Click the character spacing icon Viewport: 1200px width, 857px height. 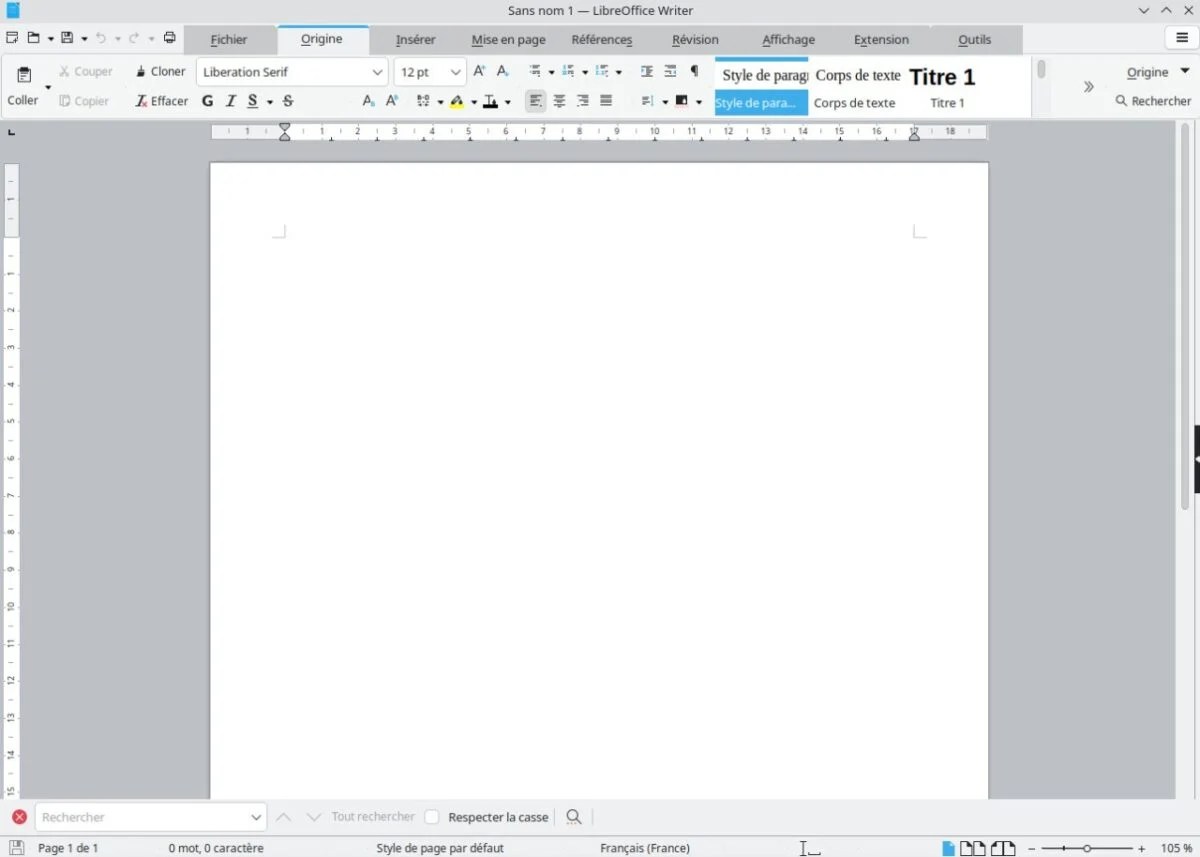click(x=423, y=101)
